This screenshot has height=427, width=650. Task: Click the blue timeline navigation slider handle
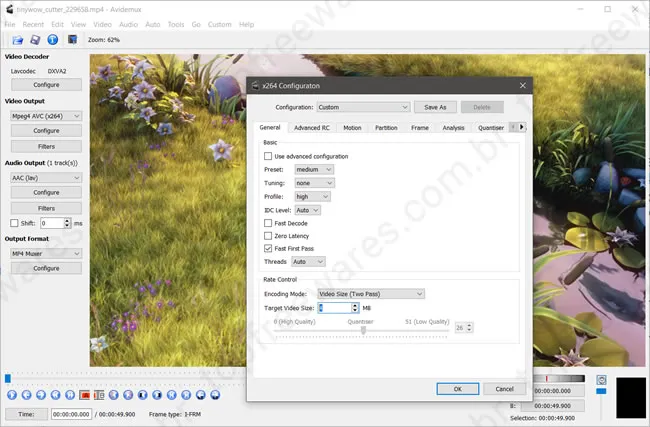8,378
